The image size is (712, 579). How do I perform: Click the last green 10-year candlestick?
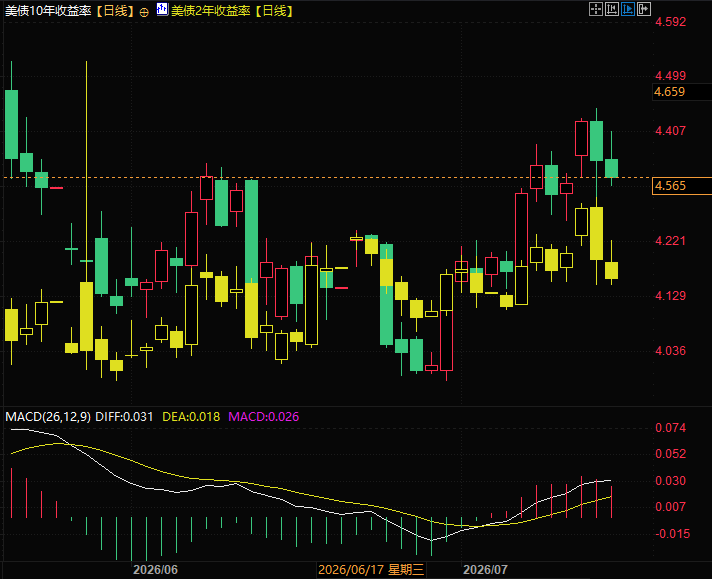pyautogui.click(x=611, y=168)
